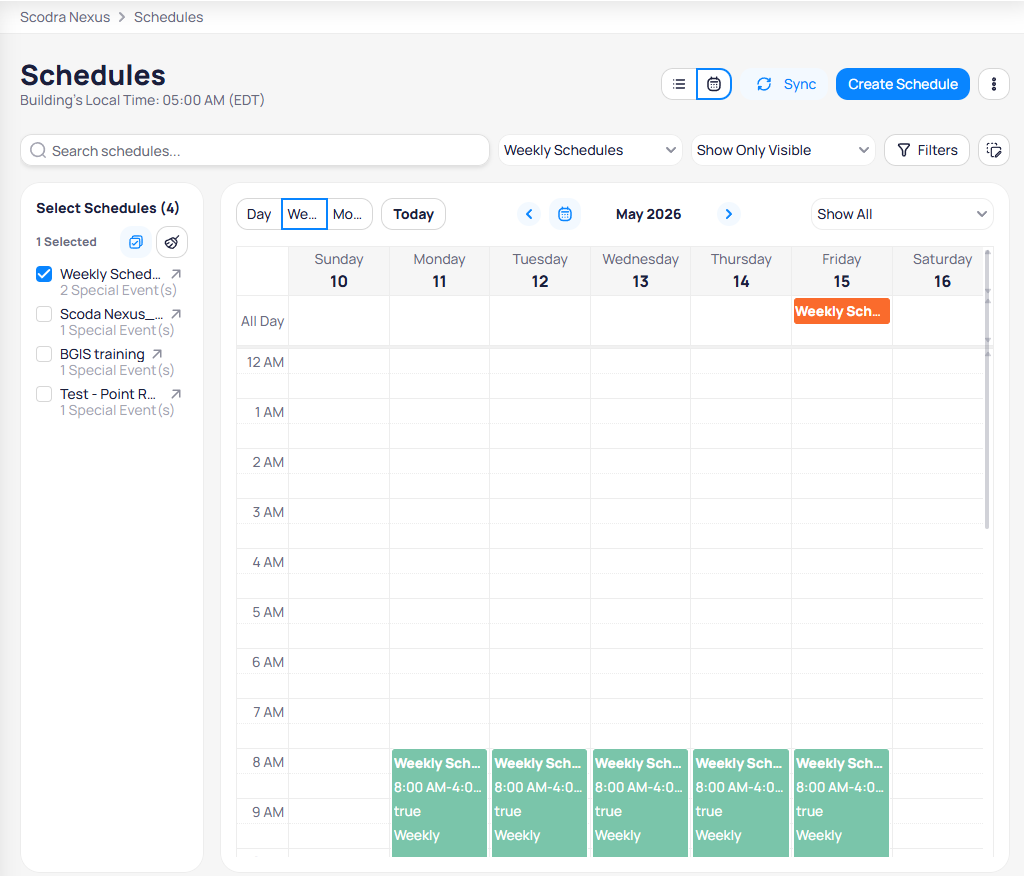1024x876 pixels.
Task: Click Scodra Nexus breadcrumb link
Action: click(x=65, y=17)
